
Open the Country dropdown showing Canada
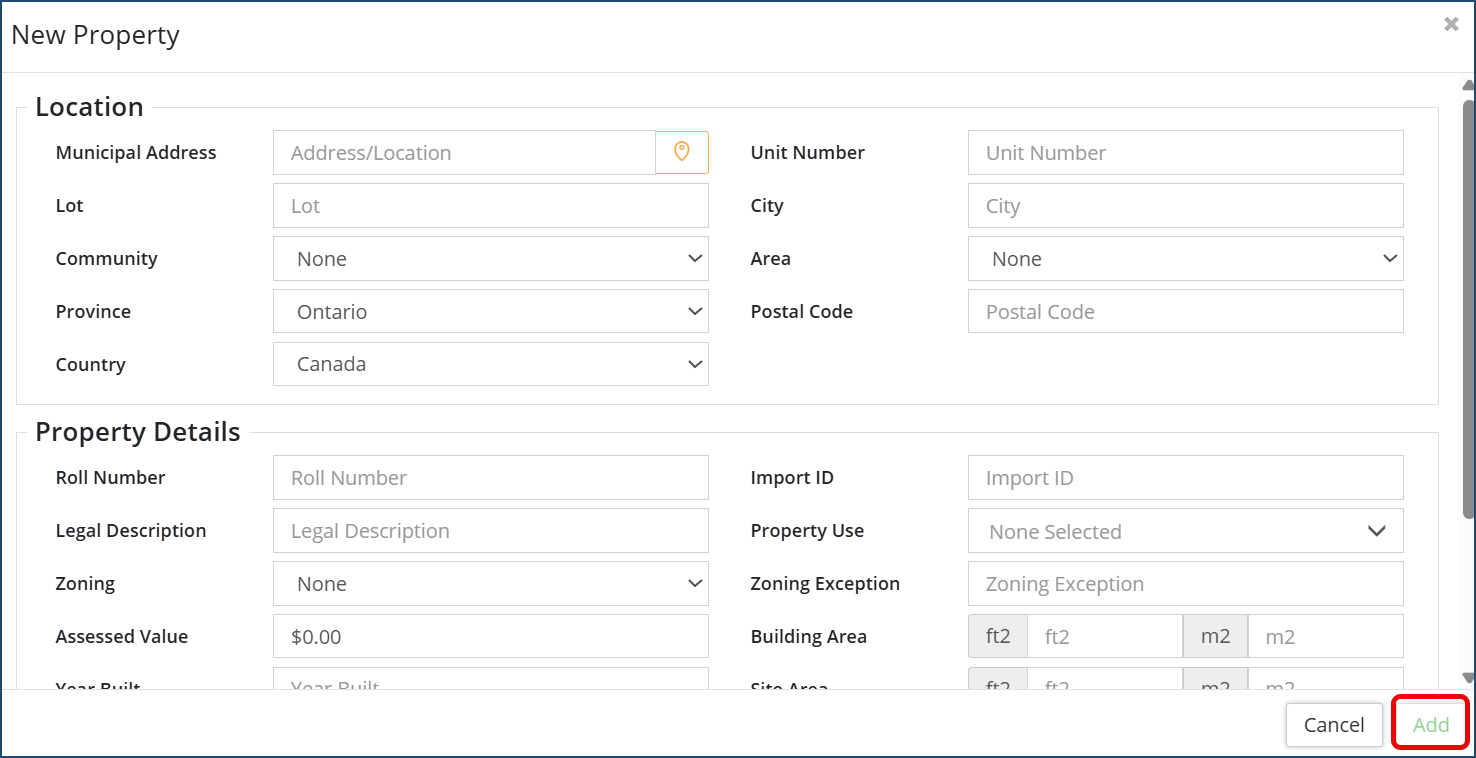[x=490, y=364]
